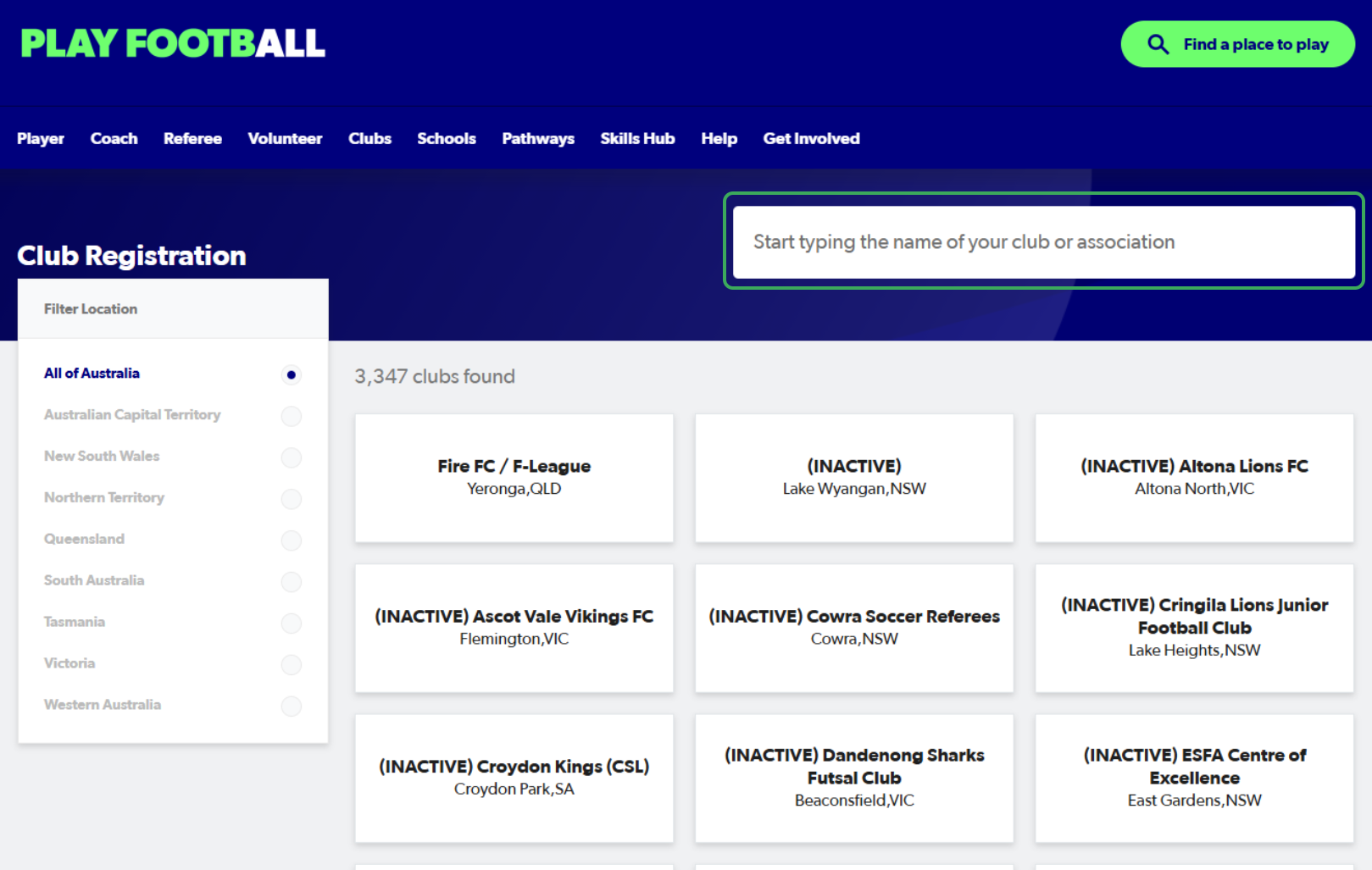Select the Tasmania radio button
The image size is (1372, 870).
click(x=291, y=623)
